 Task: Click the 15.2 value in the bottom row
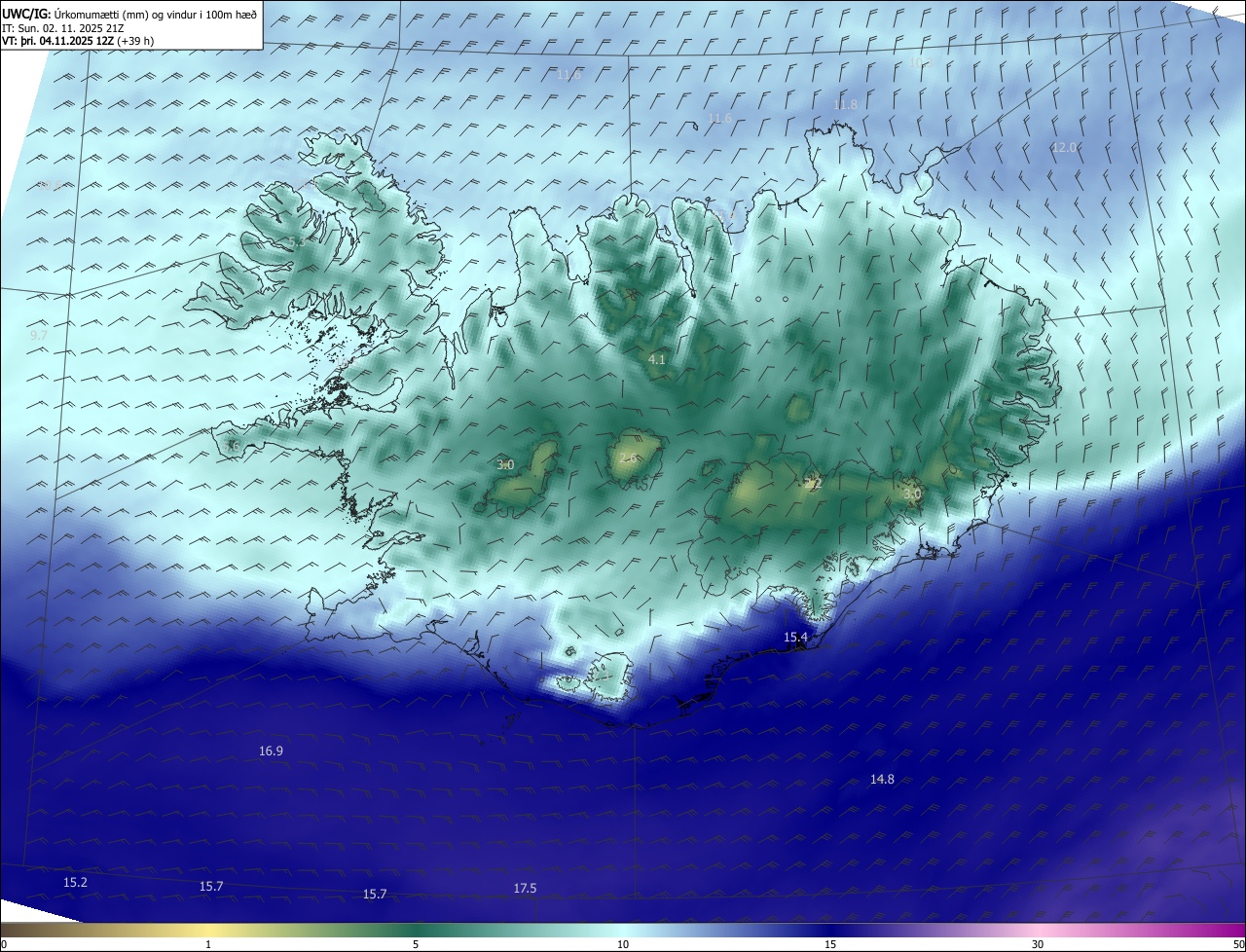[x=75, y=882]
